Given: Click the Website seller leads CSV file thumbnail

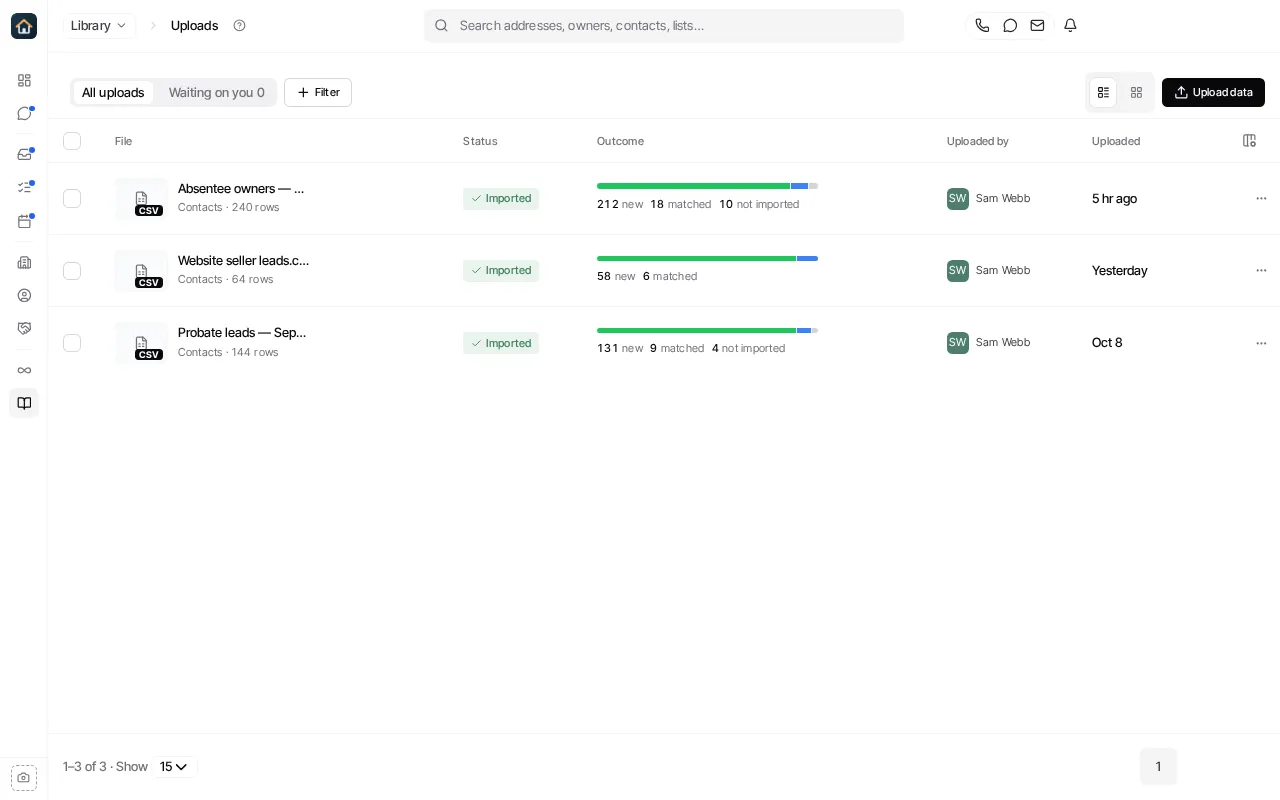Looking at the screenshot, I should click(141, 271).
